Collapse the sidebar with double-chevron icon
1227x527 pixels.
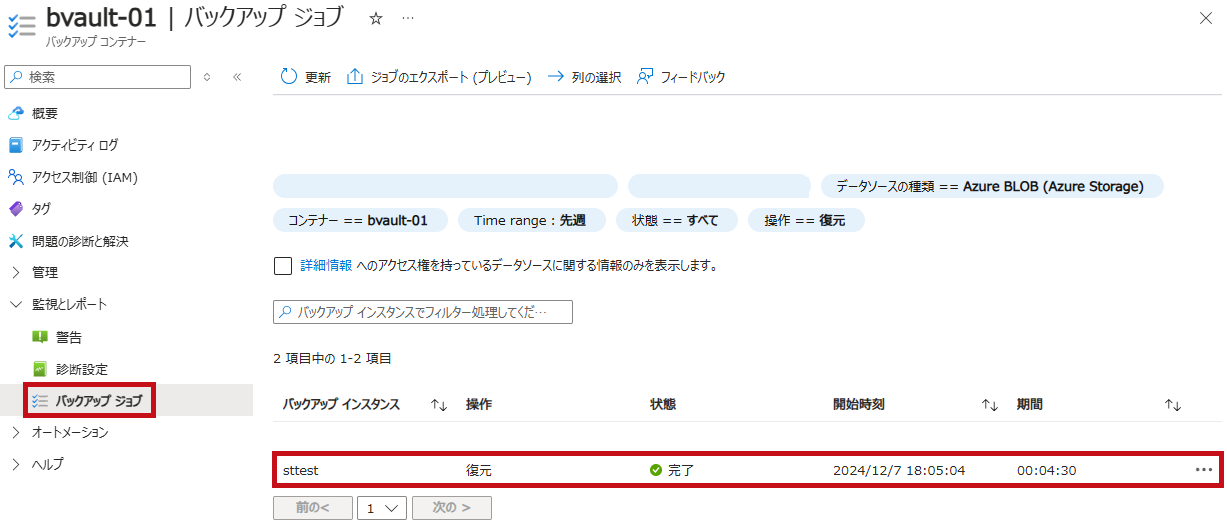[237, 77]
